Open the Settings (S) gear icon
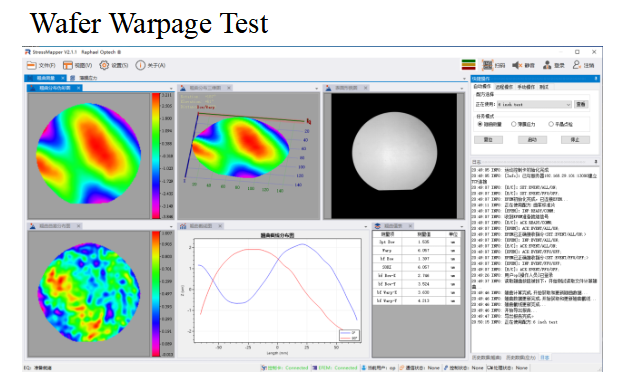 [104, 65]
